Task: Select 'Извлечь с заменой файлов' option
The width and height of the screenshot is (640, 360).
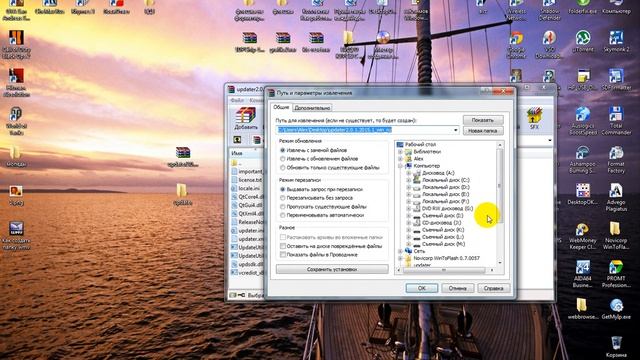Action: tap(313, 150)
